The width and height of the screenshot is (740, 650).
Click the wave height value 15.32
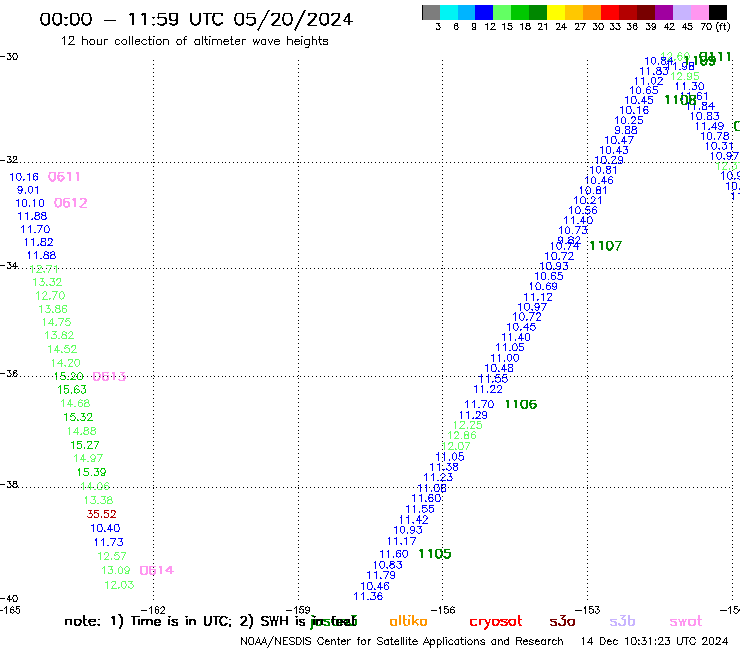pos(78,417)
